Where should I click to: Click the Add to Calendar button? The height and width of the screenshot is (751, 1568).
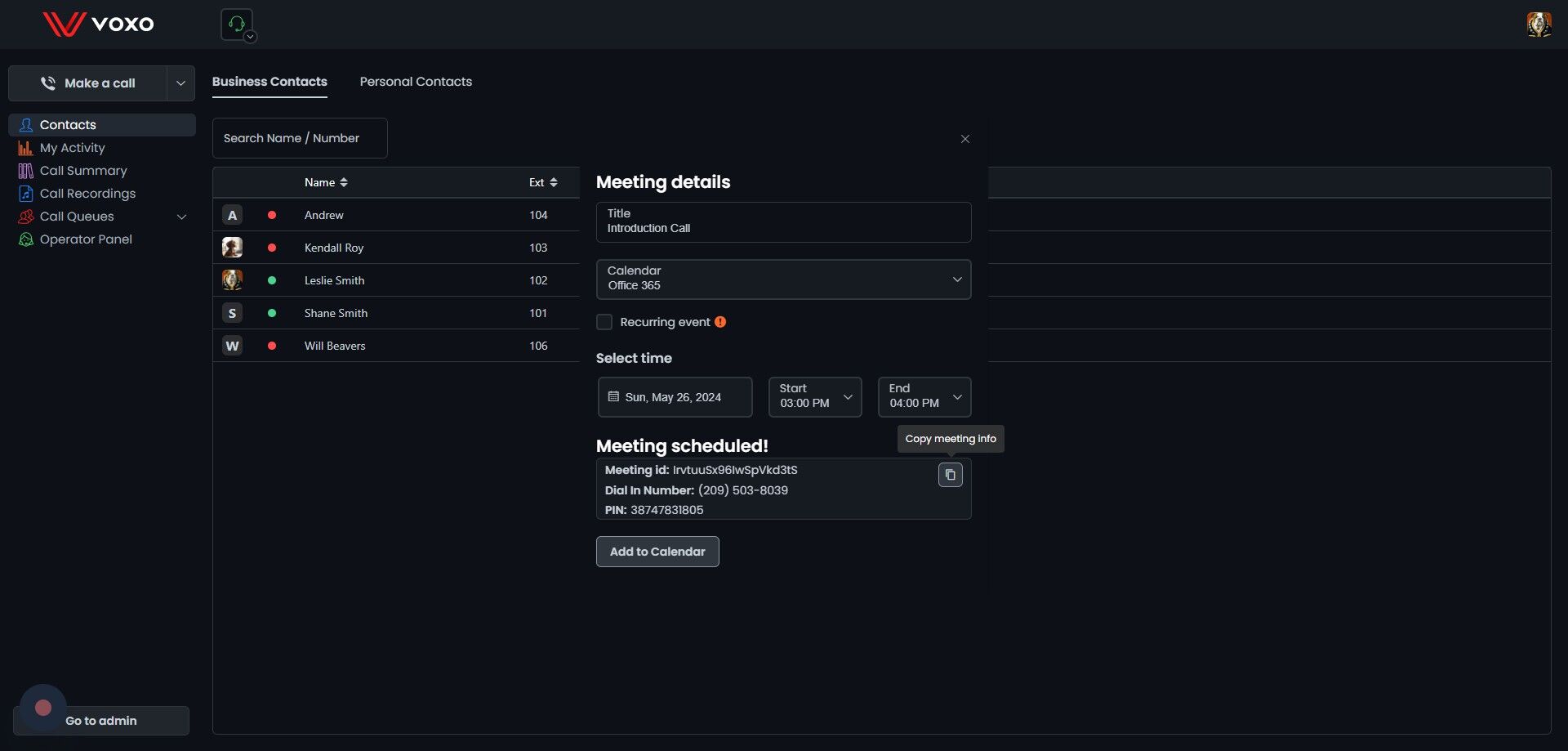point(657,552)
